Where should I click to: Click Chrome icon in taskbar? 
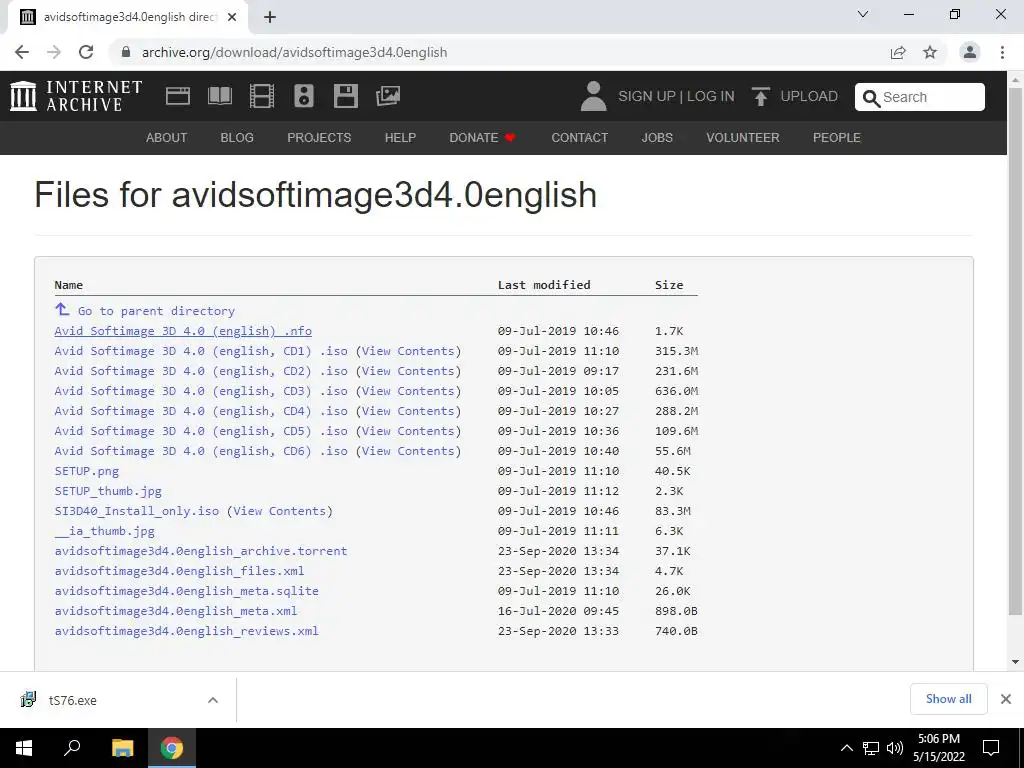pos(172,748)
